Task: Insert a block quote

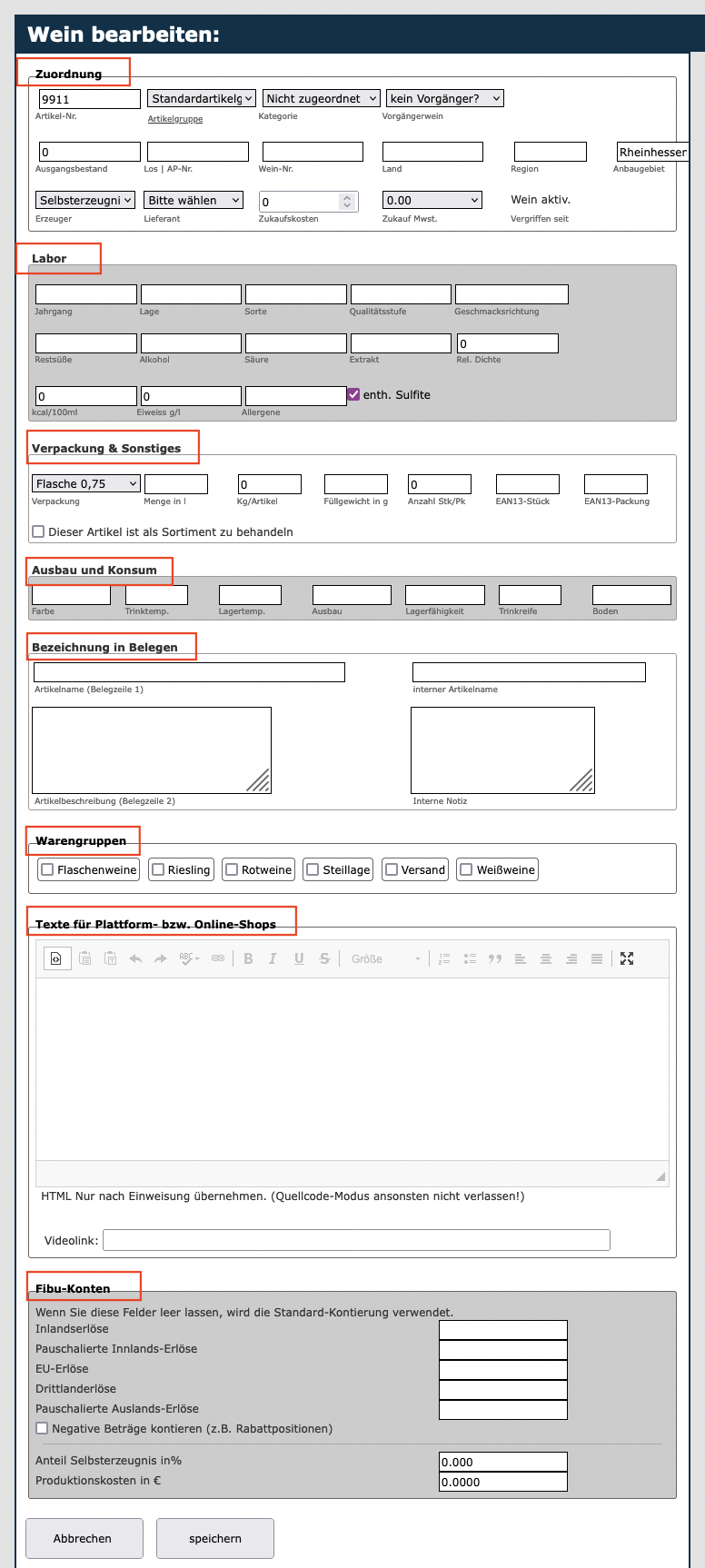Action: pyautogui.click(x=495, y=958)
